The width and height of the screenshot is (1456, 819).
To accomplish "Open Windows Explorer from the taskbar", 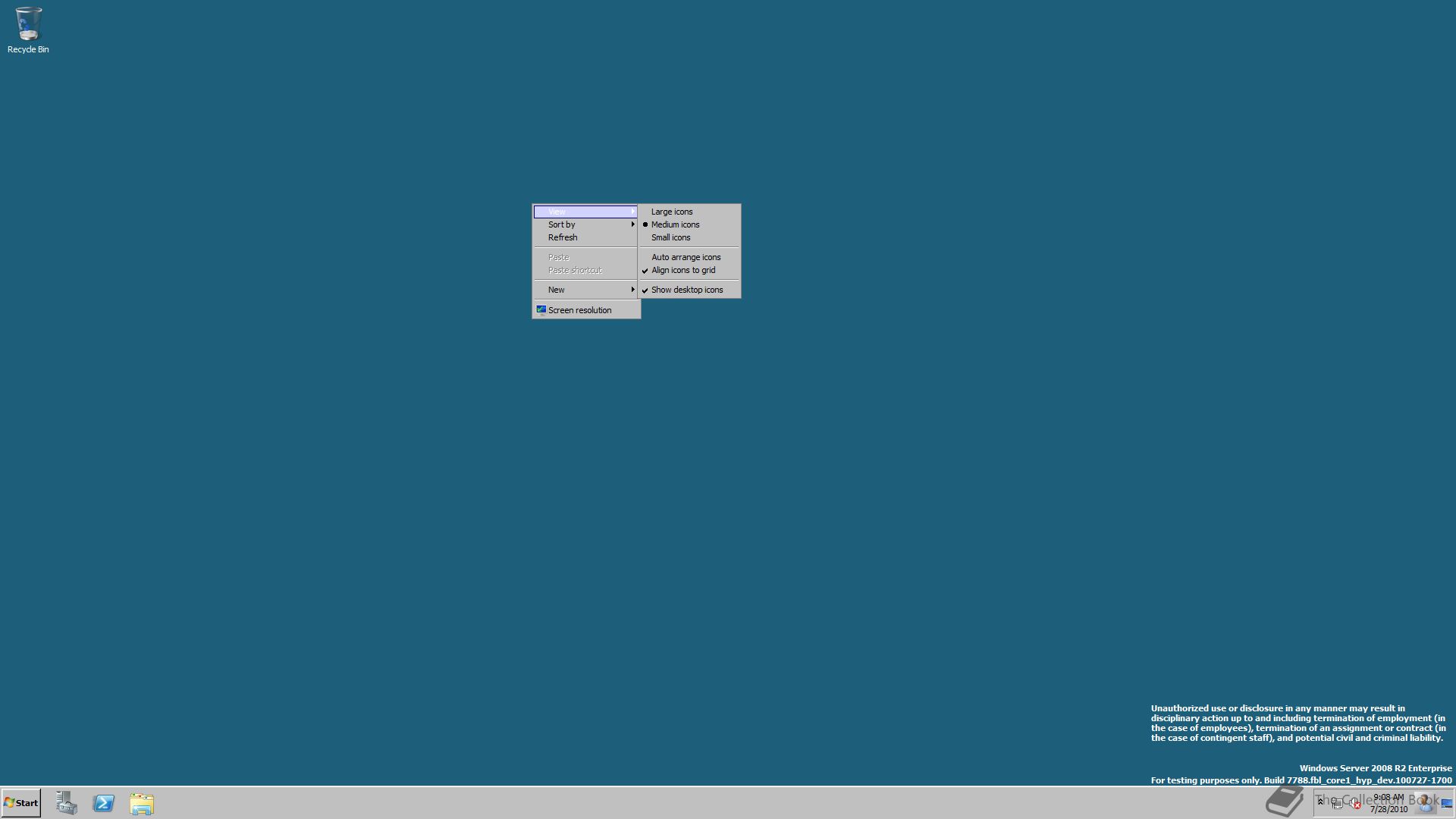I will click(x=142, y=803).
